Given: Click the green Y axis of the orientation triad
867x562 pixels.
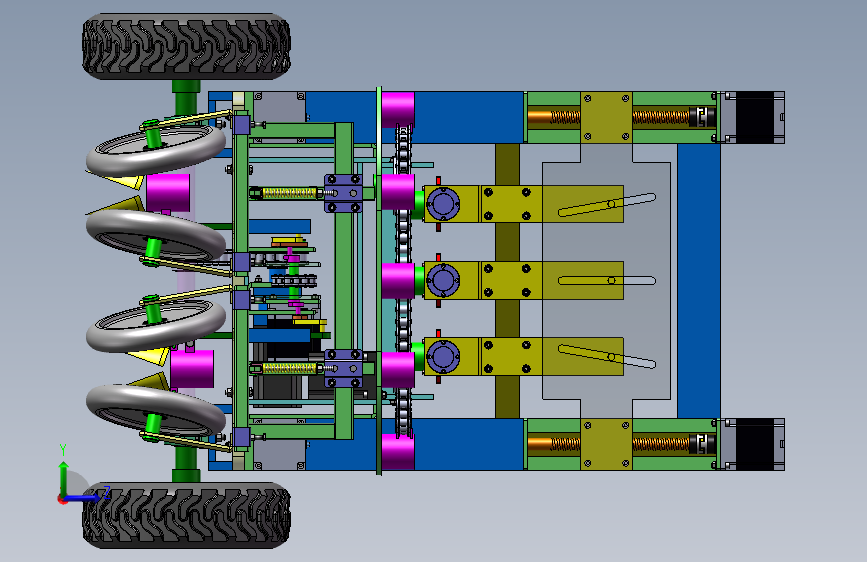Looking at the screenshot, I should coord(64,478).
